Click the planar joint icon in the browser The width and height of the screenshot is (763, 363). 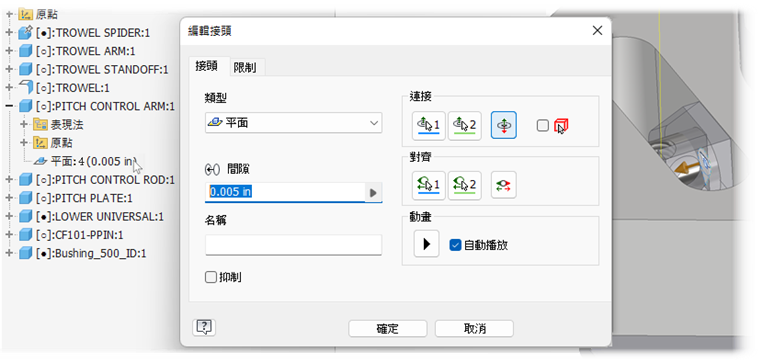pyautogui.click(x=41, y=162)
